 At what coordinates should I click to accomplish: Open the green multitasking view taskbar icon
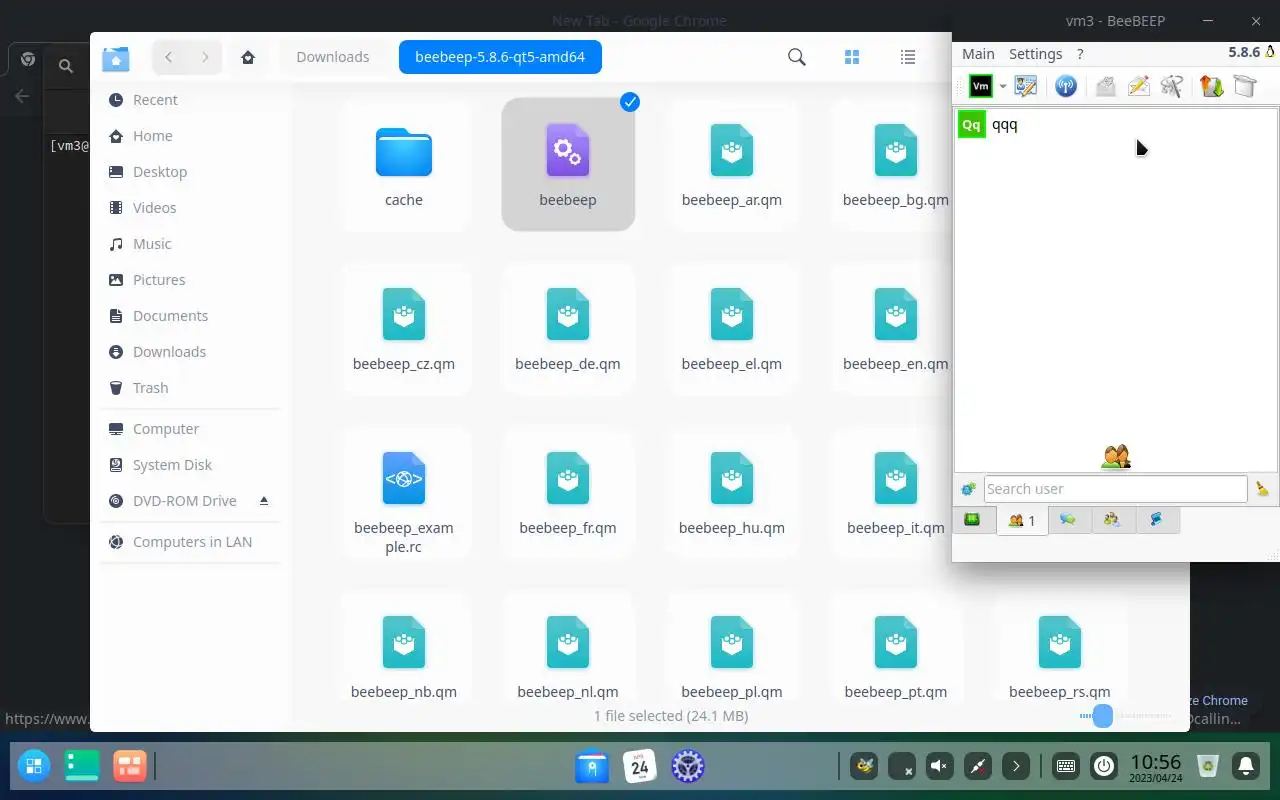[x=82, y=766]
